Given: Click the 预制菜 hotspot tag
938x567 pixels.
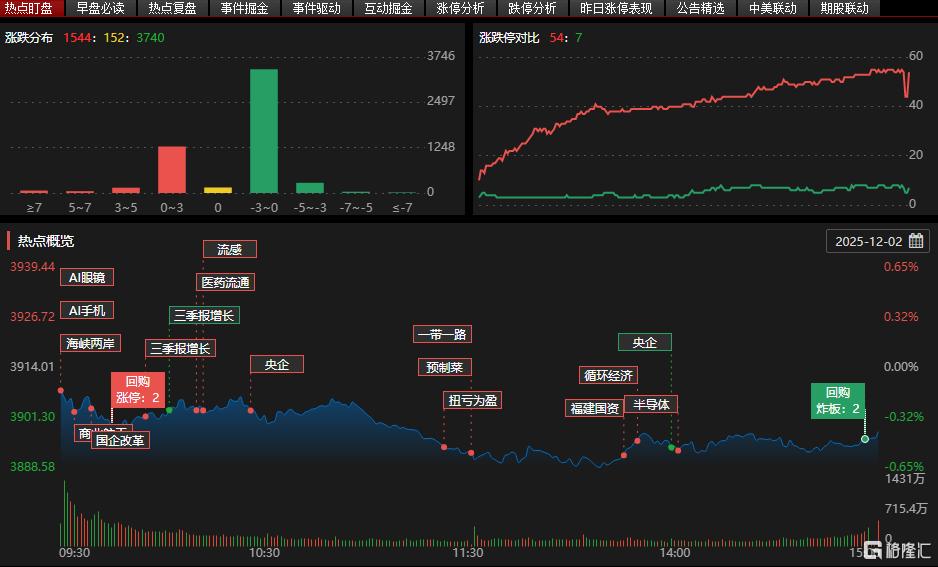Looking at the screenshot, I should [x=444, y=367].
